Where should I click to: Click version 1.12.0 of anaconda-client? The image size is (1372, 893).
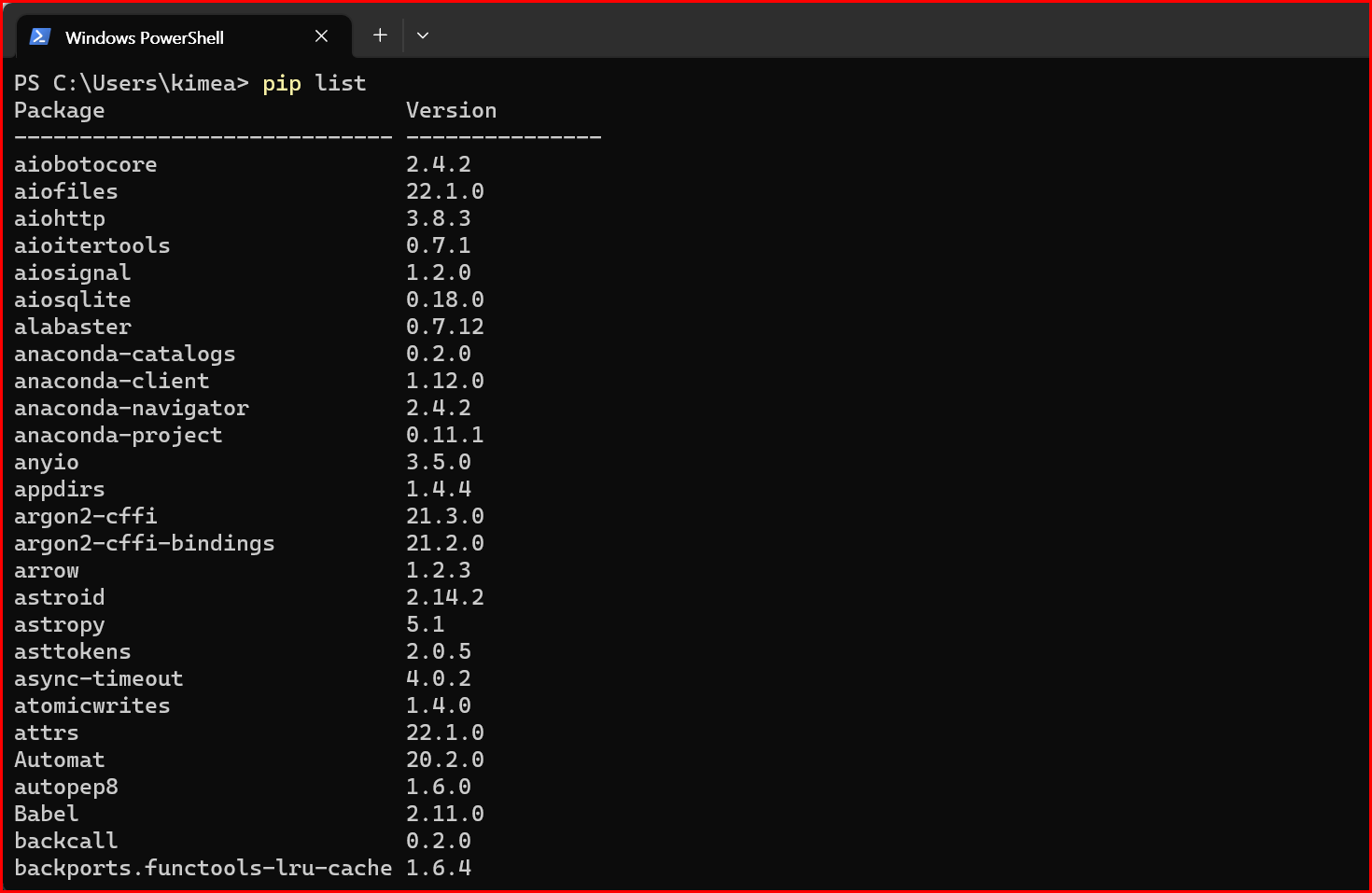tap(444, 381)
